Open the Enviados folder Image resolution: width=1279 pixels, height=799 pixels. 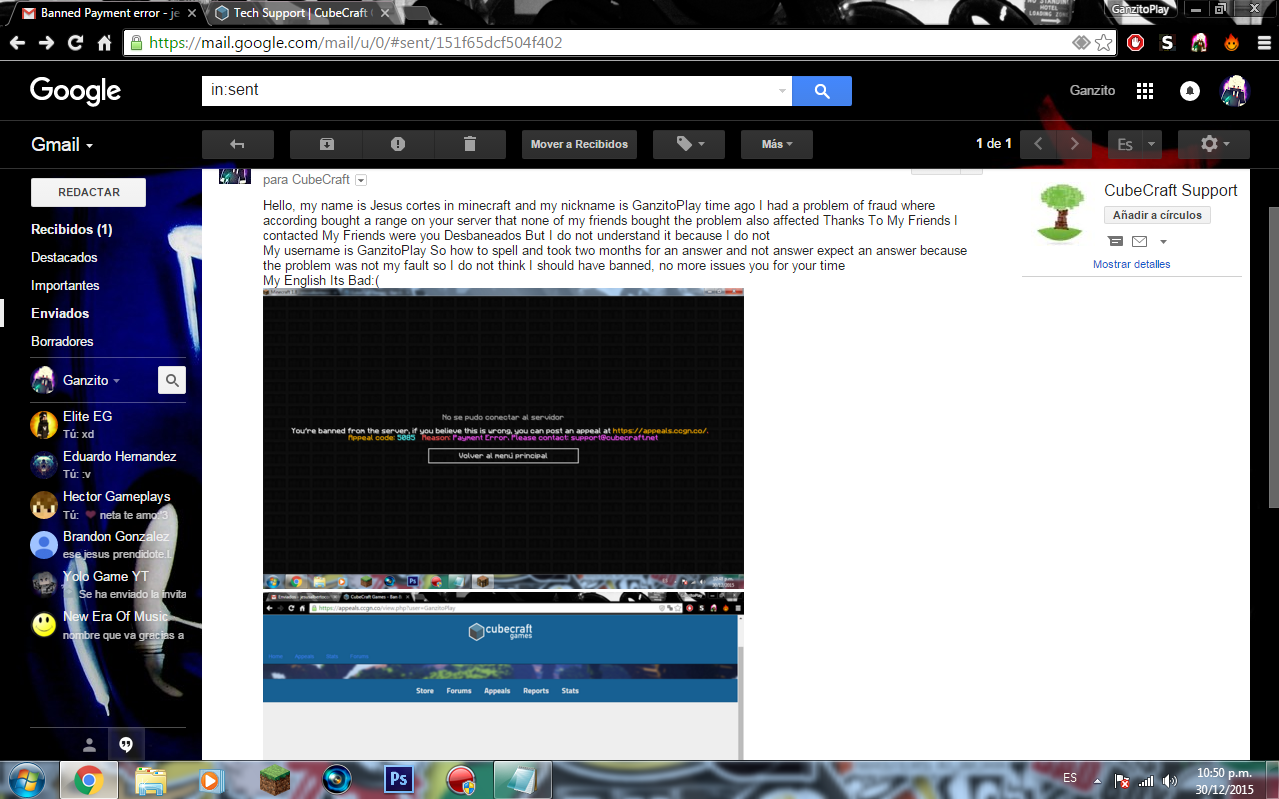pos(60,313)
